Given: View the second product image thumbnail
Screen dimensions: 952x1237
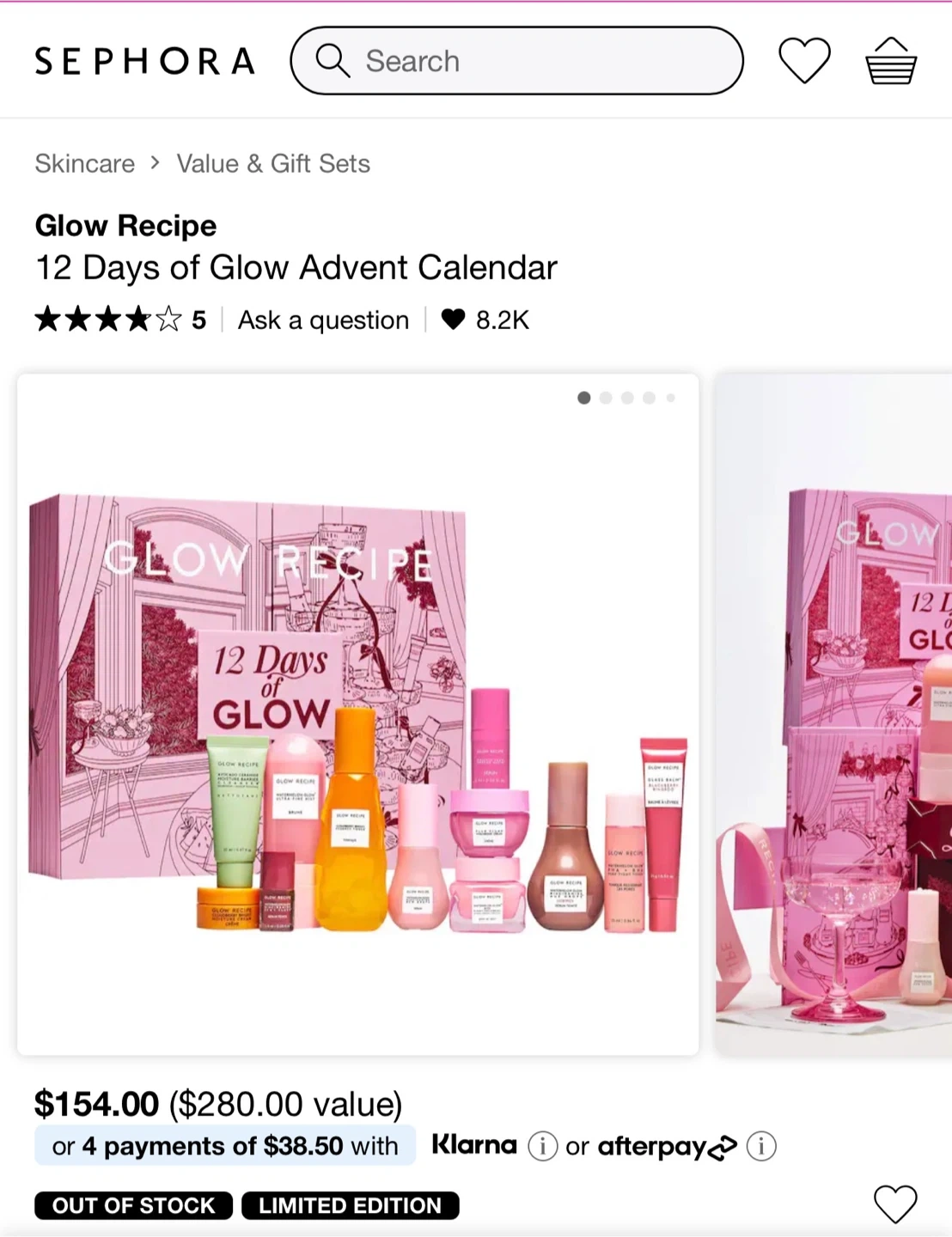Looking at the screenshot, I should point(833,715).
